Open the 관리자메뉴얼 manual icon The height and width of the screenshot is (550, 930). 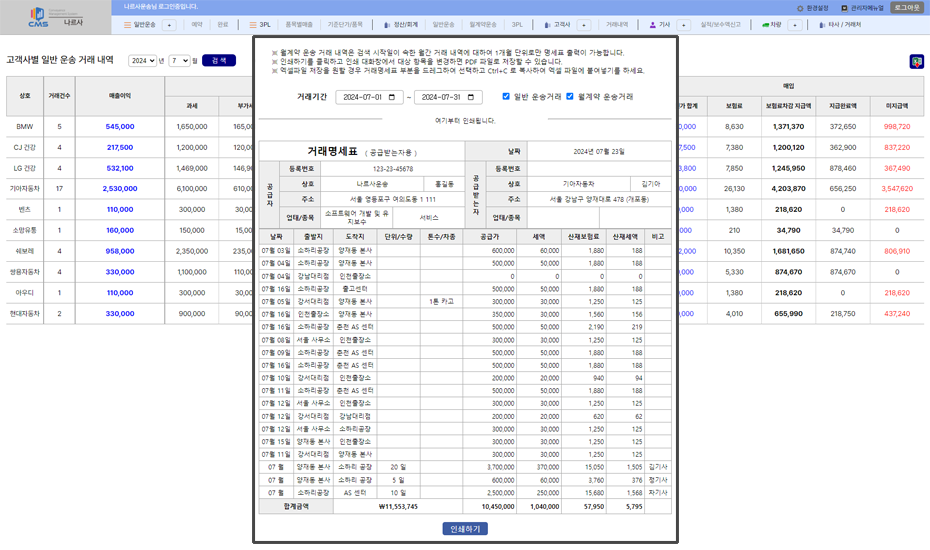coord(845,8)
